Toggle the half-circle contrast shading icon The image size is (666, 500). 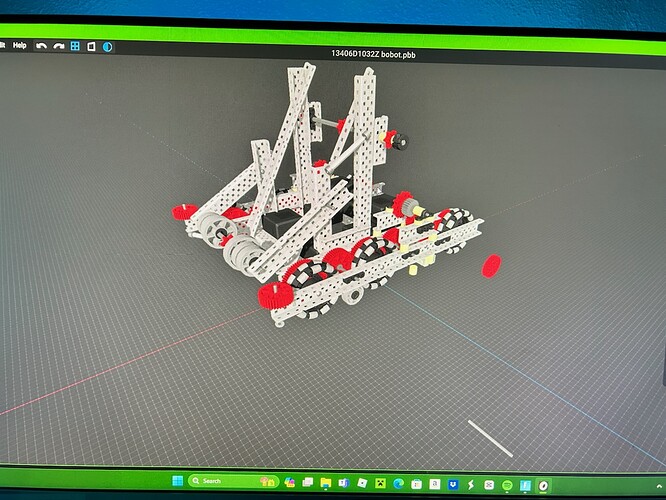pyautogui.click(x=107, y=47)
